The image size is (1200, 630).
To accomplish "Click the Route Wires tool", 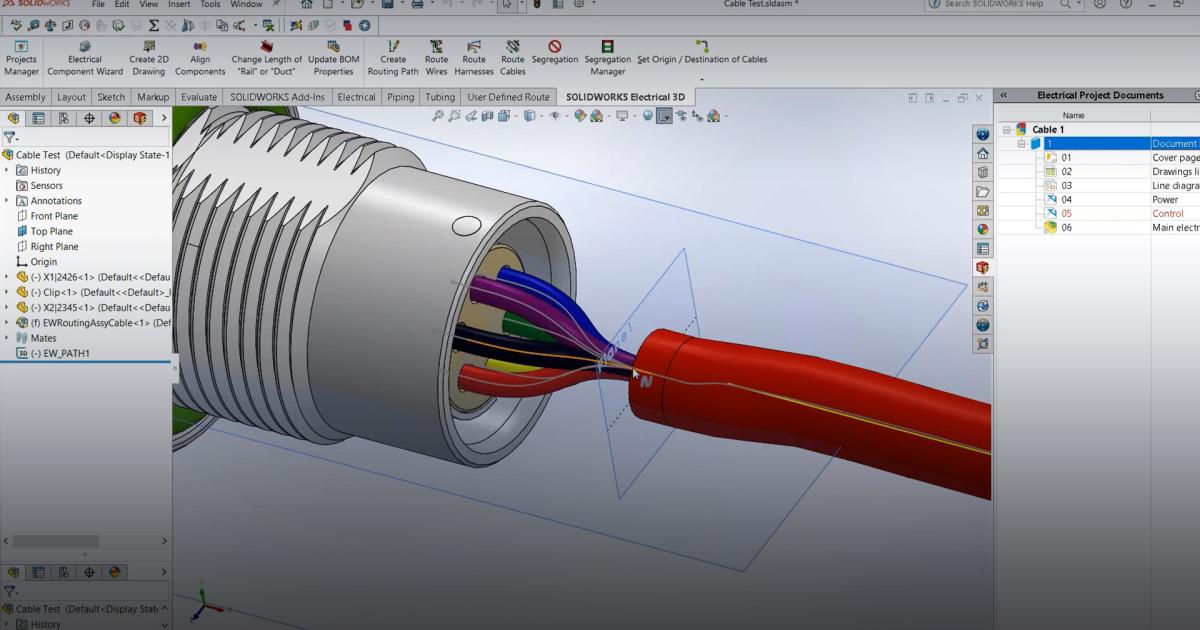I will click(437, 58).
